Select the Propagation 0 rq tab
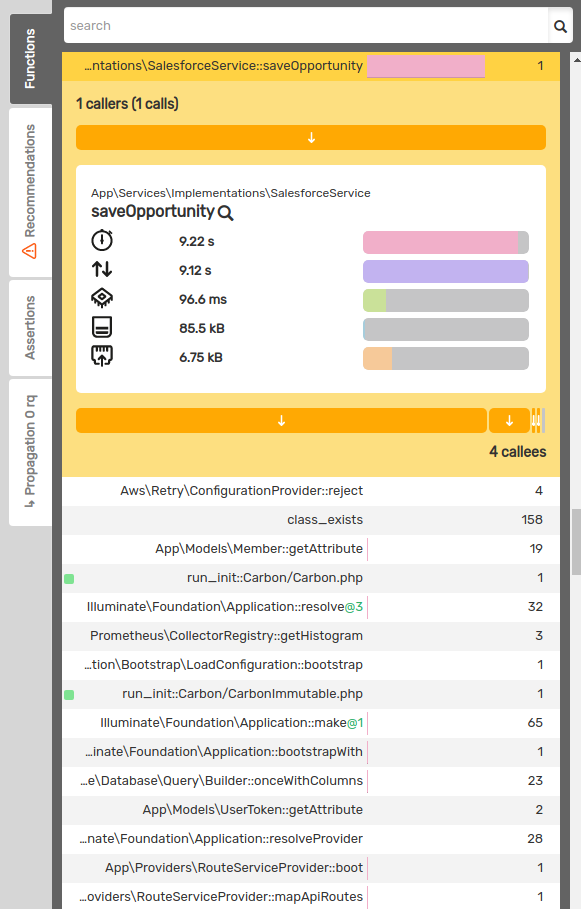581x909 pixels. [30, 452]
